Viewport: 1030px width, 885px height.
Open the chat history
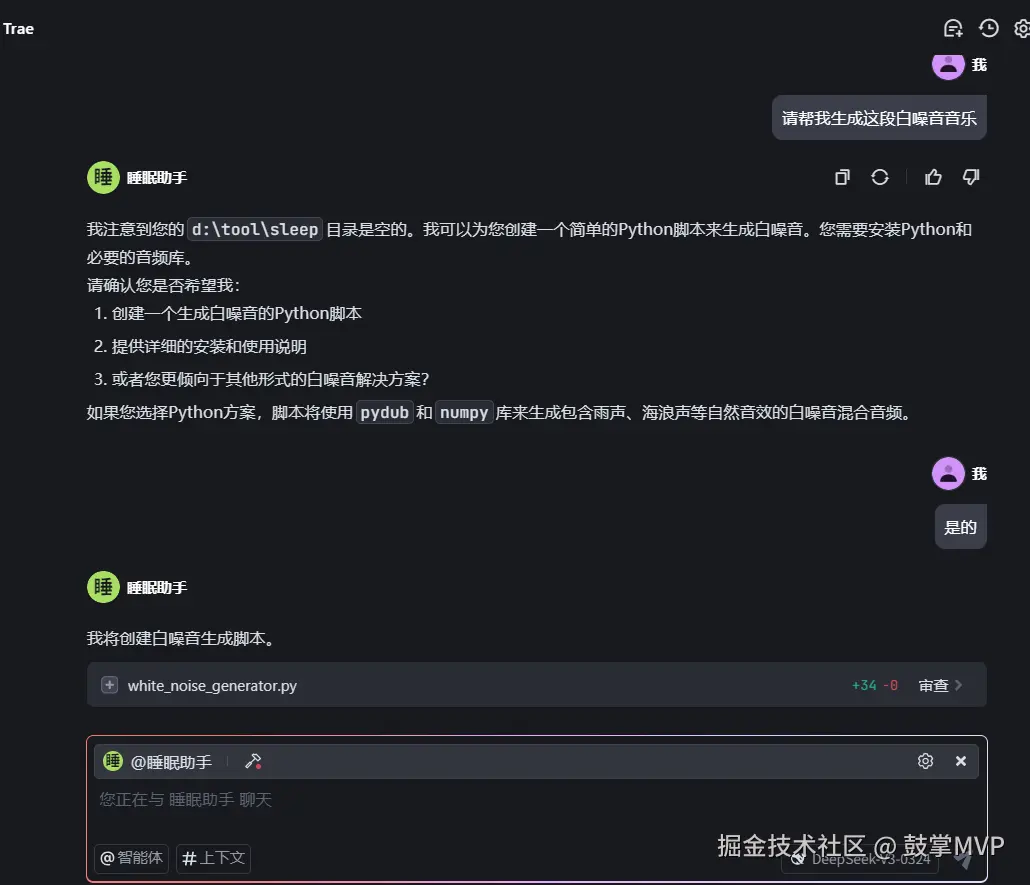(988, 28)
